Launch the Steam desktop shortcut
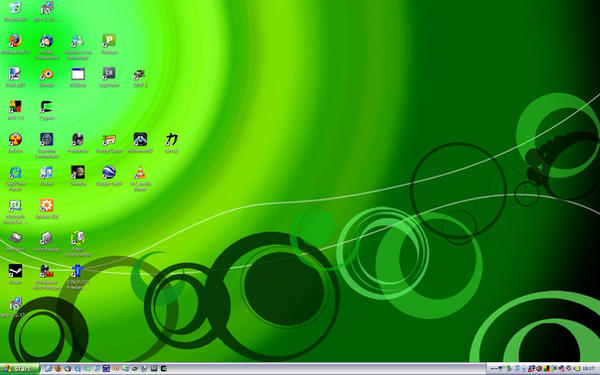Image resolution: width=600 pixels, height=375 pixels. point(15,271)
